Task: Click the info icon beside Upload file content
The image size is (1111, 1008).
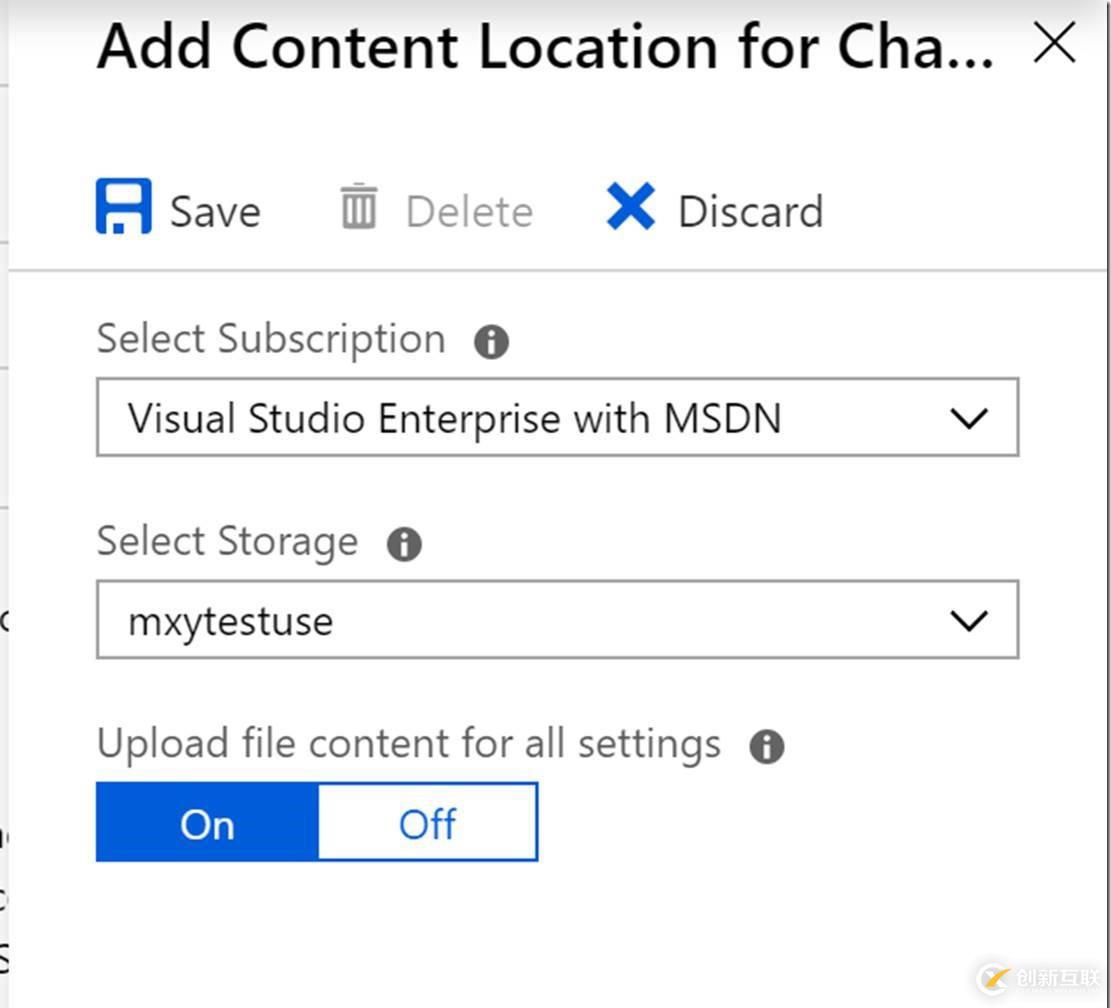Action: [766, 745]
